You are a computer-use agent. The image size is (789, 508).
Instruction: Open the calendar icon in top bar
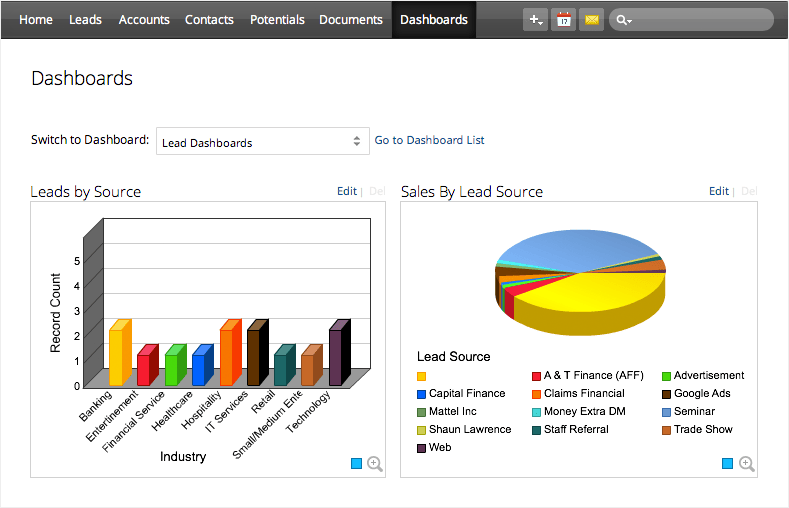tap(564, 20)
